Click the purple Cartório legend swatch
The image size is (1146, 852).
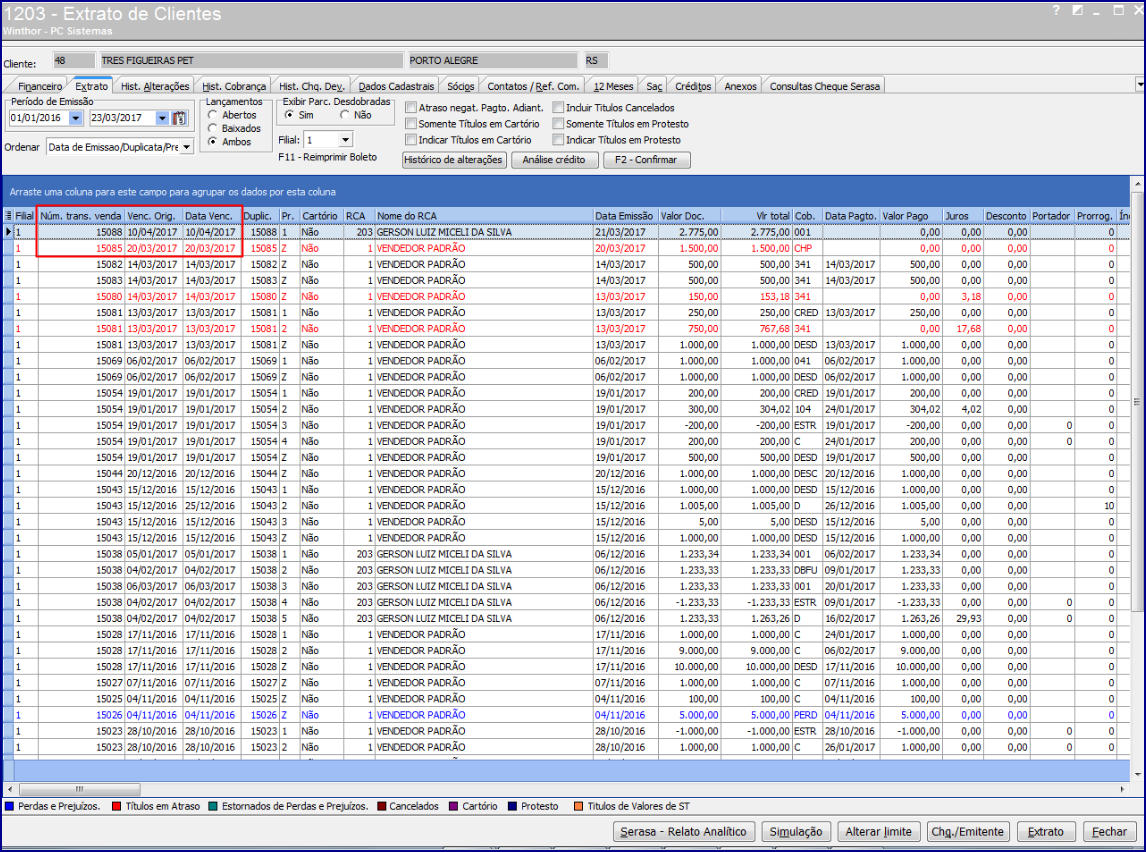click(x=453, y=806)
